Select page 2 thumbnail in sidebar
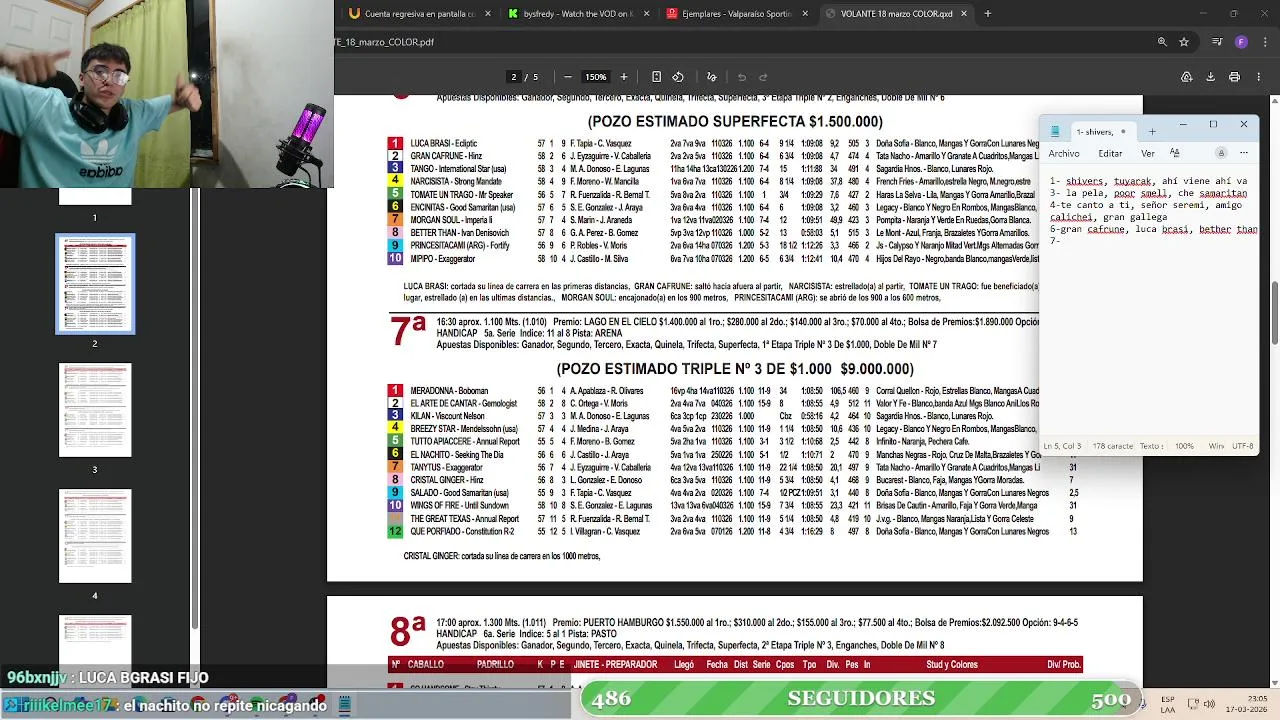This screenshot has height=720, width=1280. tap(95, 284)
